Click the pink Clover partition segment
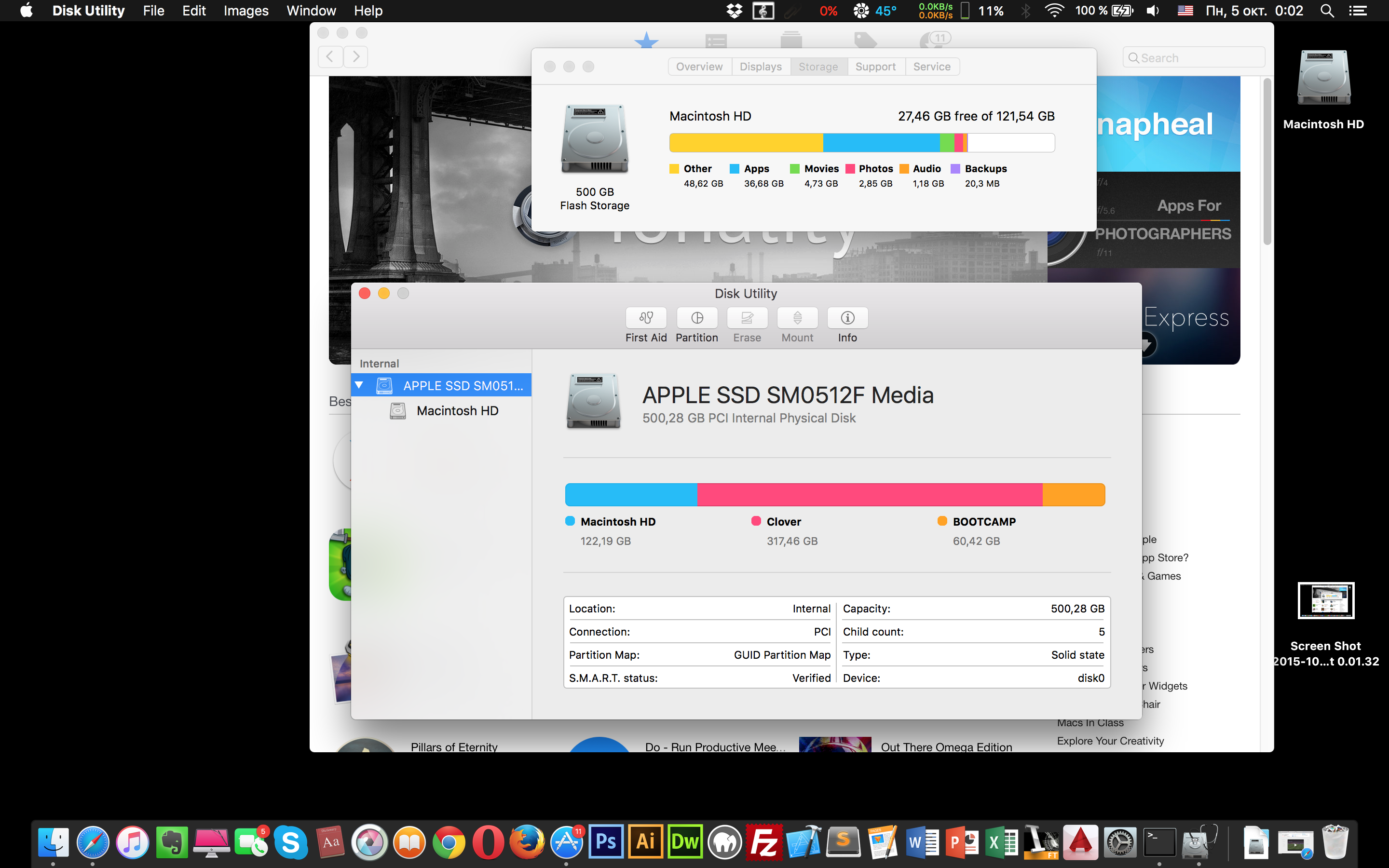Screen dimensions: 1389x868 [x=870, y=495]
